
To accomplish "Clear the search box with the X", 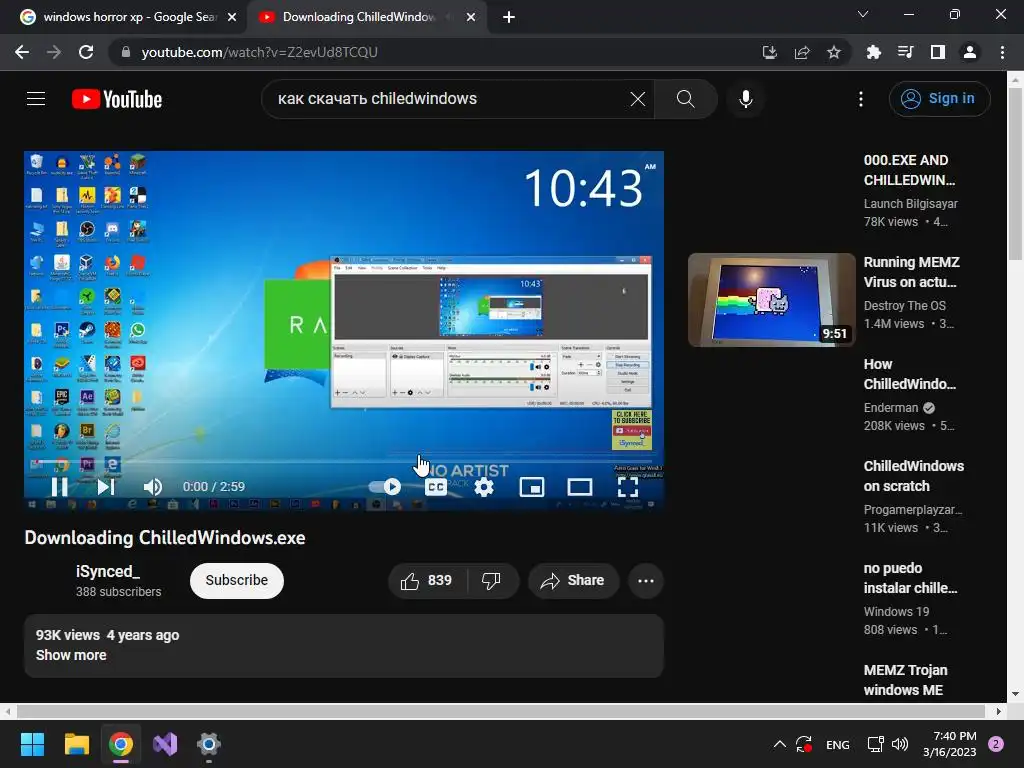I will coord(637,99).
